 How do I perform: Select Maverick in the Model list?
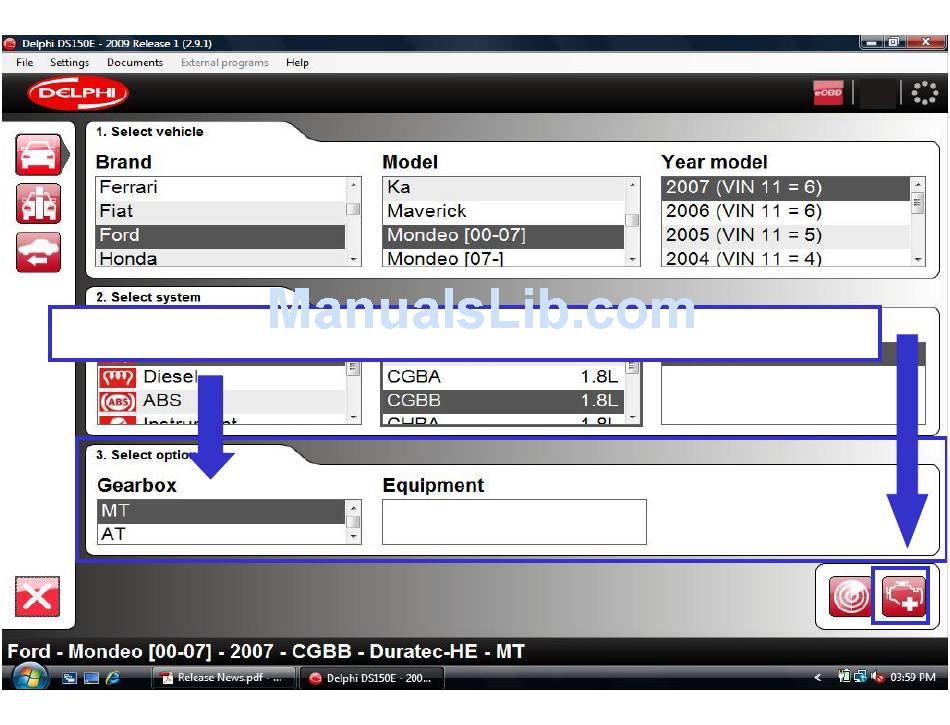click(x=503, y=212)
